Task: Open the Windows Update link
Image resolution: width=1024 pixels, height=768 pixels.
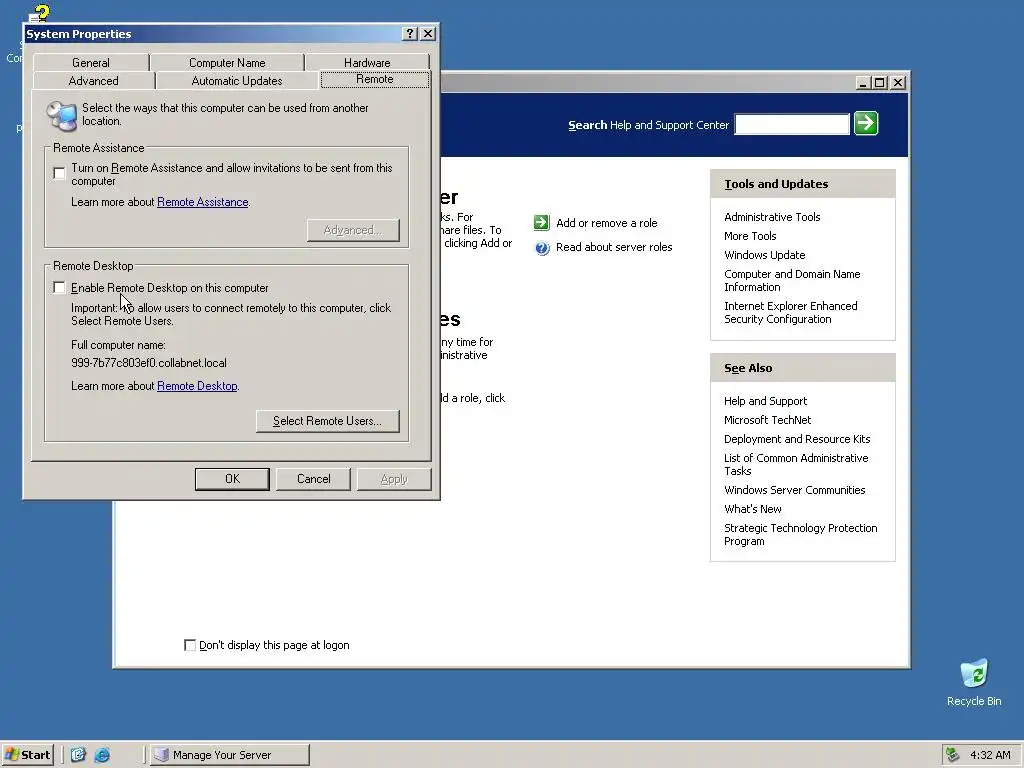Action: (765, 255)
